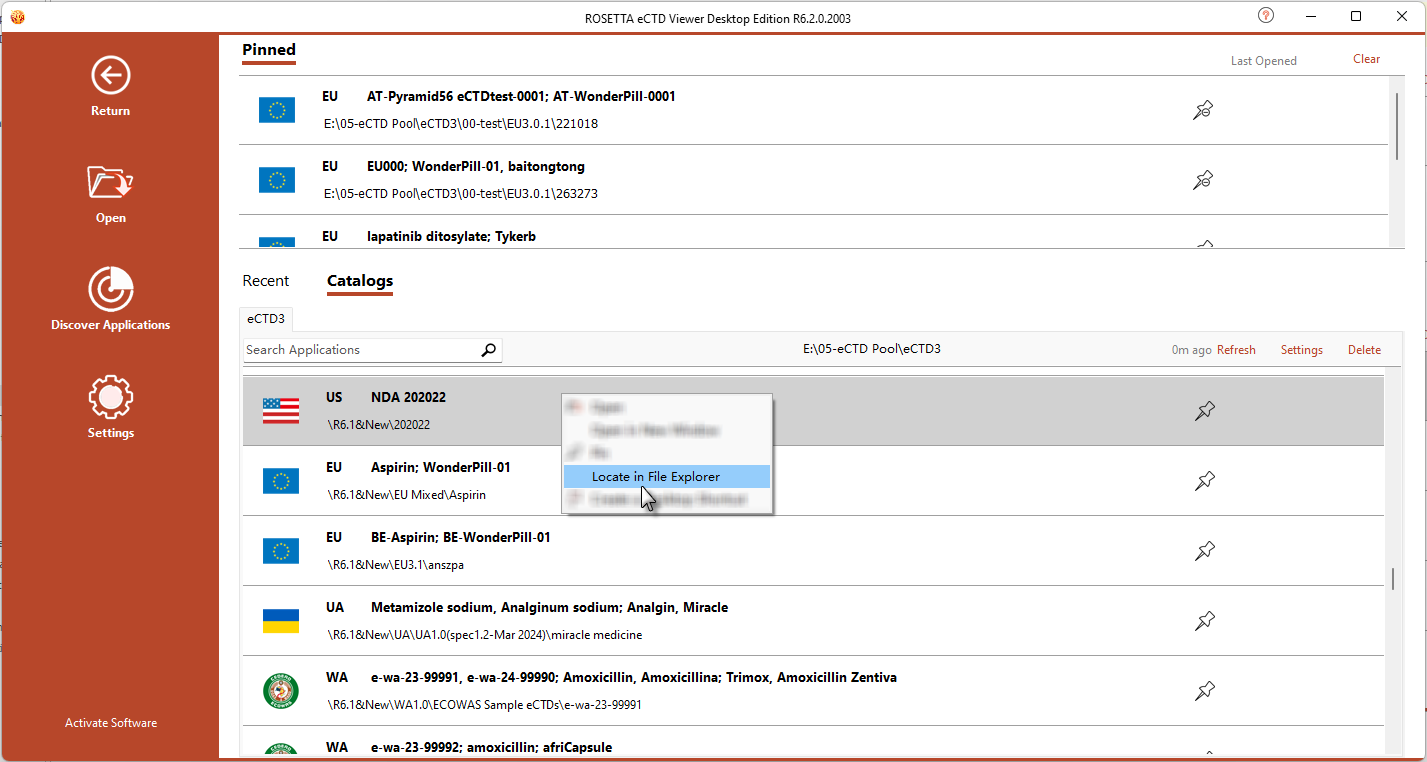Click path \R6.1&New\202022
The height and width of the screenshot is (762, 1427).
point(378,424)
